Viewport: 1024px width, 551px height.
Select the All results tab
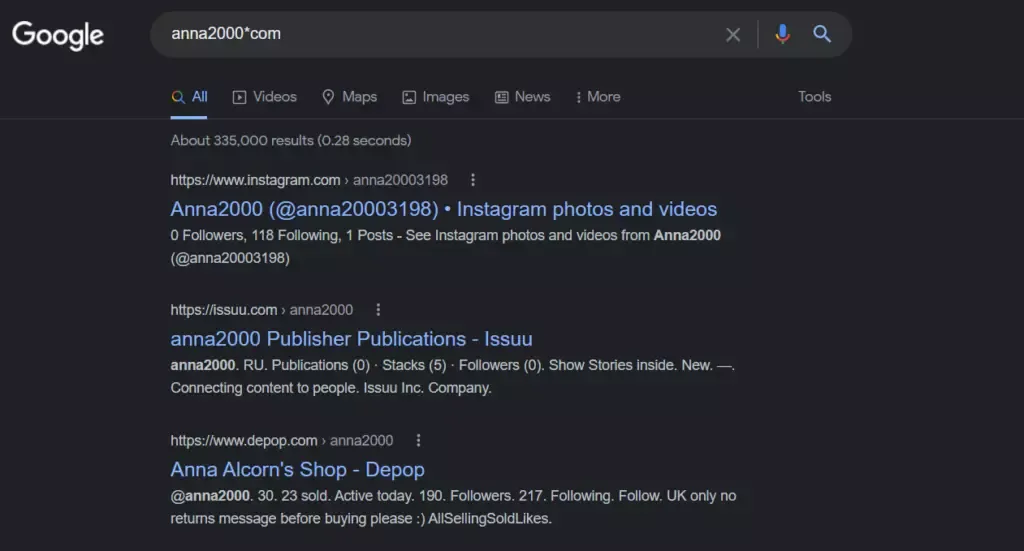pyautogui.click(x=189, y=97)
